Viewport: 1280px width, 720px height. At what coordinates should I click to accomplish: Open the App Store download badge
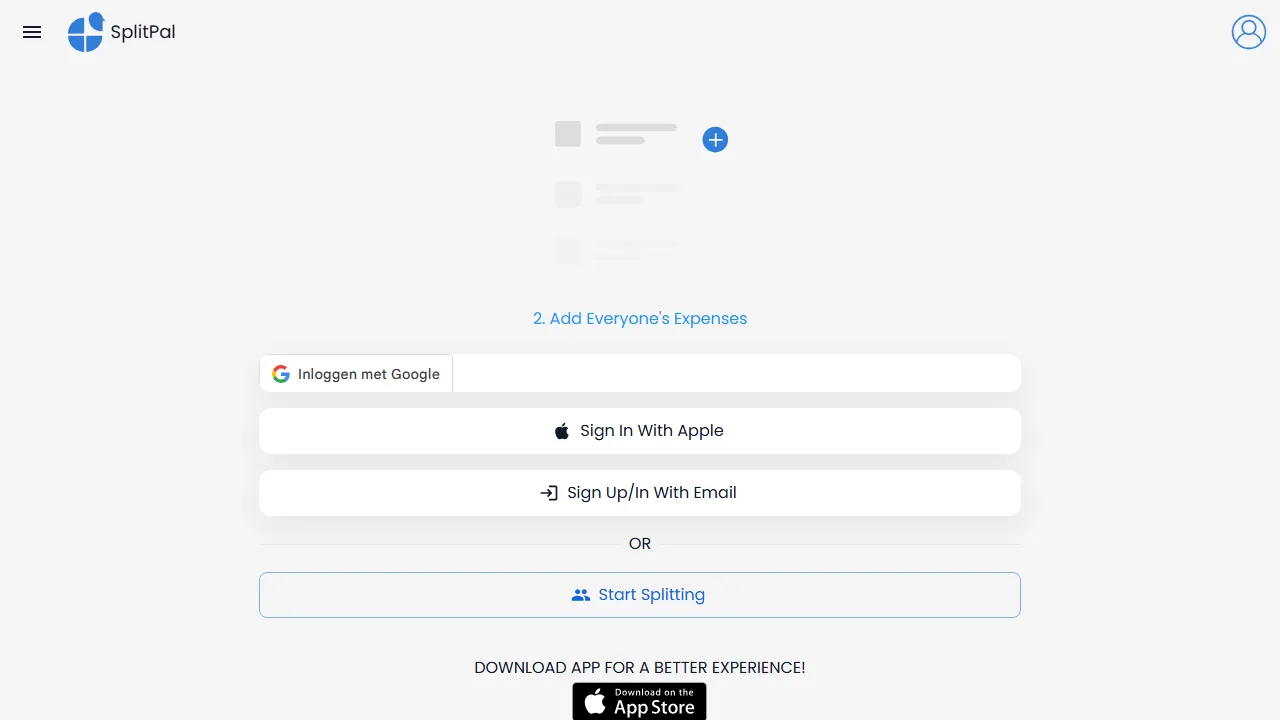639,701
